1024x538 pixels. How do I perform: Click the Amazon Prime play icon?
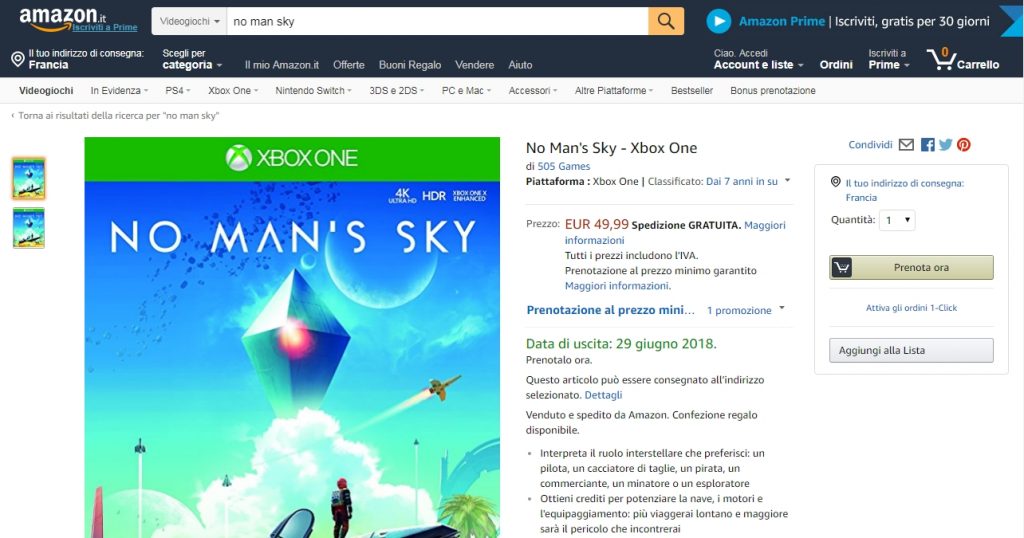click(718, 22)
